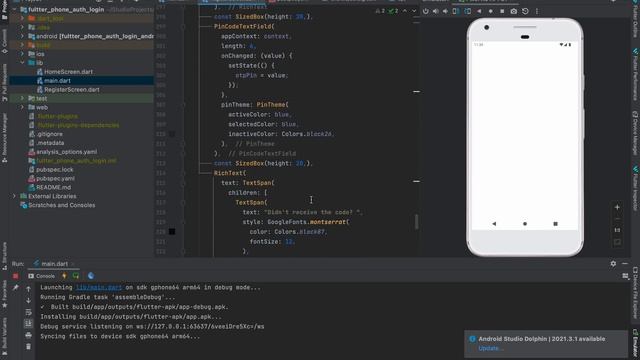Screen dimensions: 640x360
Task: Hide the Run panel minus icon
Action: [x=625, y=264]
